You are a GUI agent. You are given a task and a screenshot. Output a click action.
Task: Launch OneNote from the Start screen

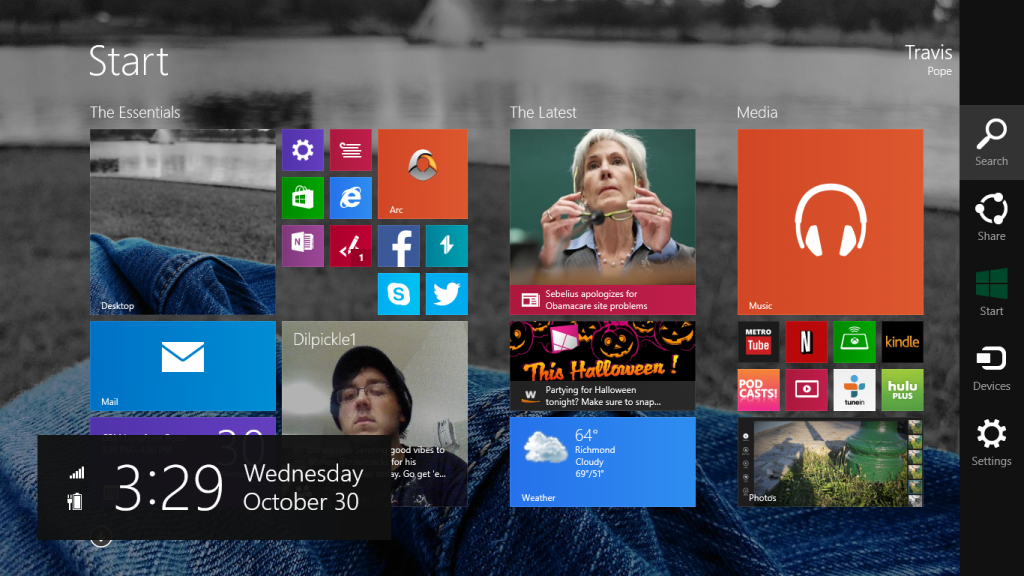[302, 245]
